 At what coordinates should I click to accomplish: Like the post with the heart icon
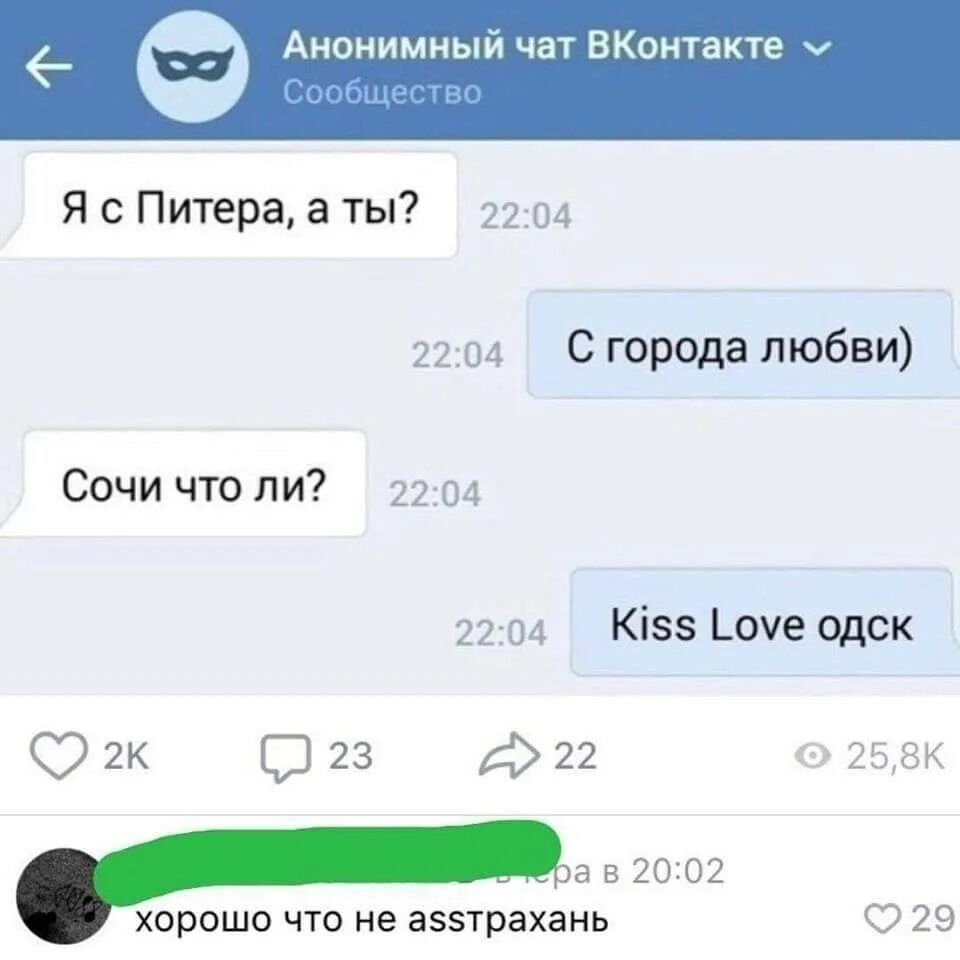(58, 756)
